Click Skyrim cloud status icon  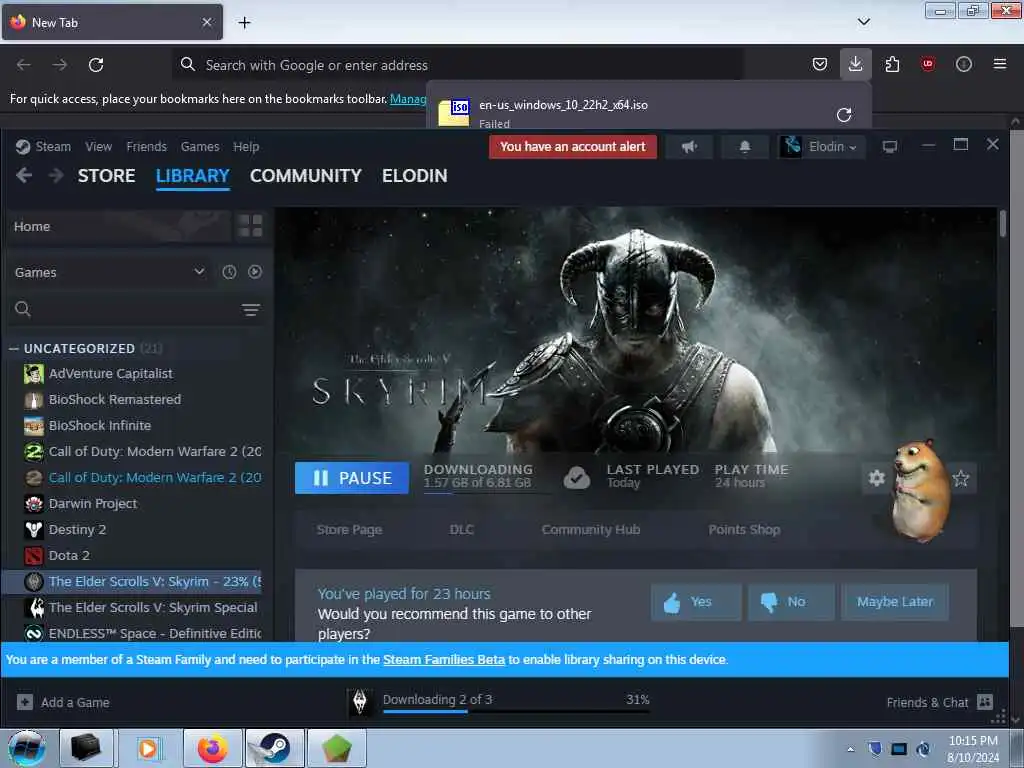pos(577,478)
